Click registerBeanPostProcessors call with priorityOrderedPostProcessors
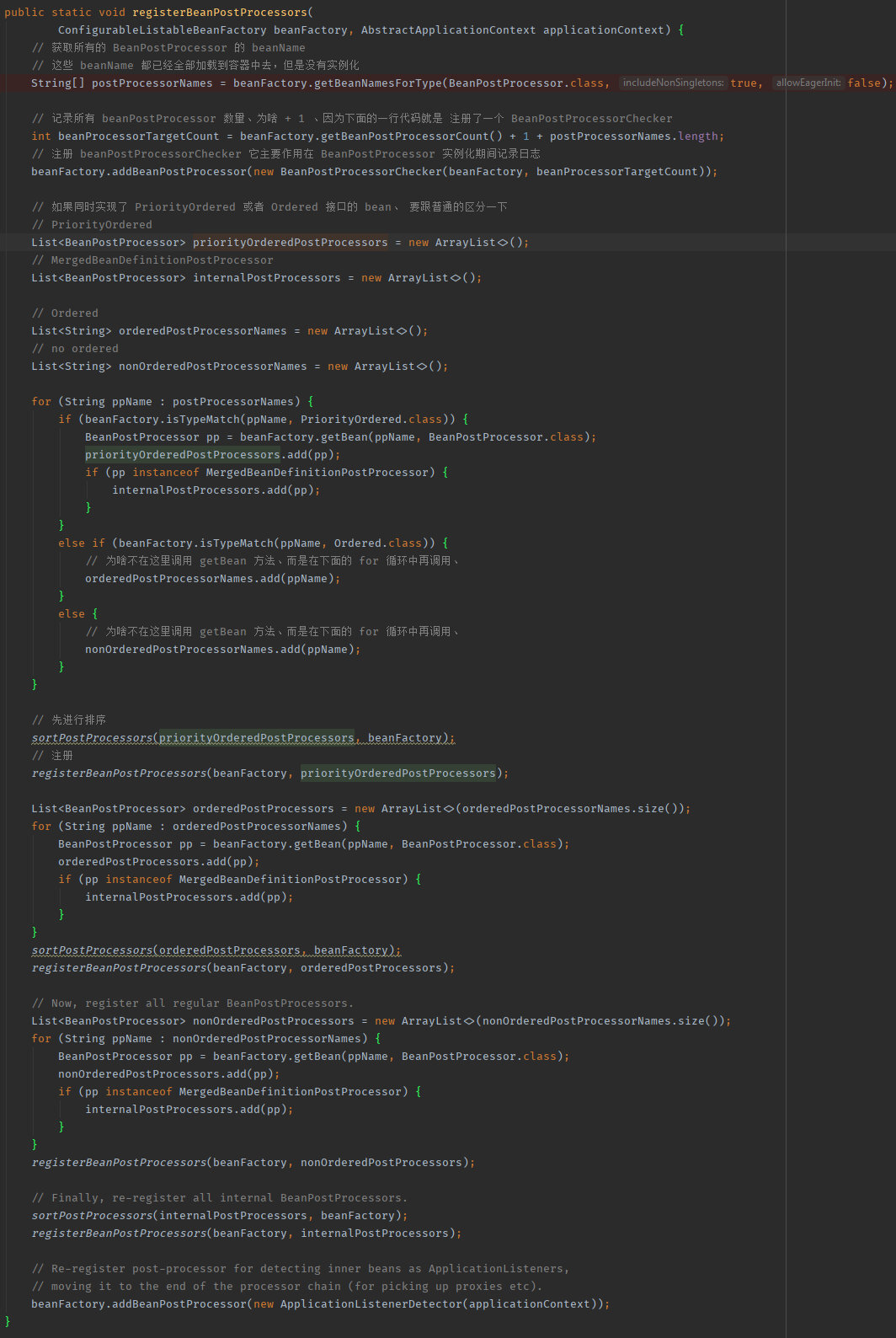The height and width of the screenshot is (1338, 896). tap(270, 773)
